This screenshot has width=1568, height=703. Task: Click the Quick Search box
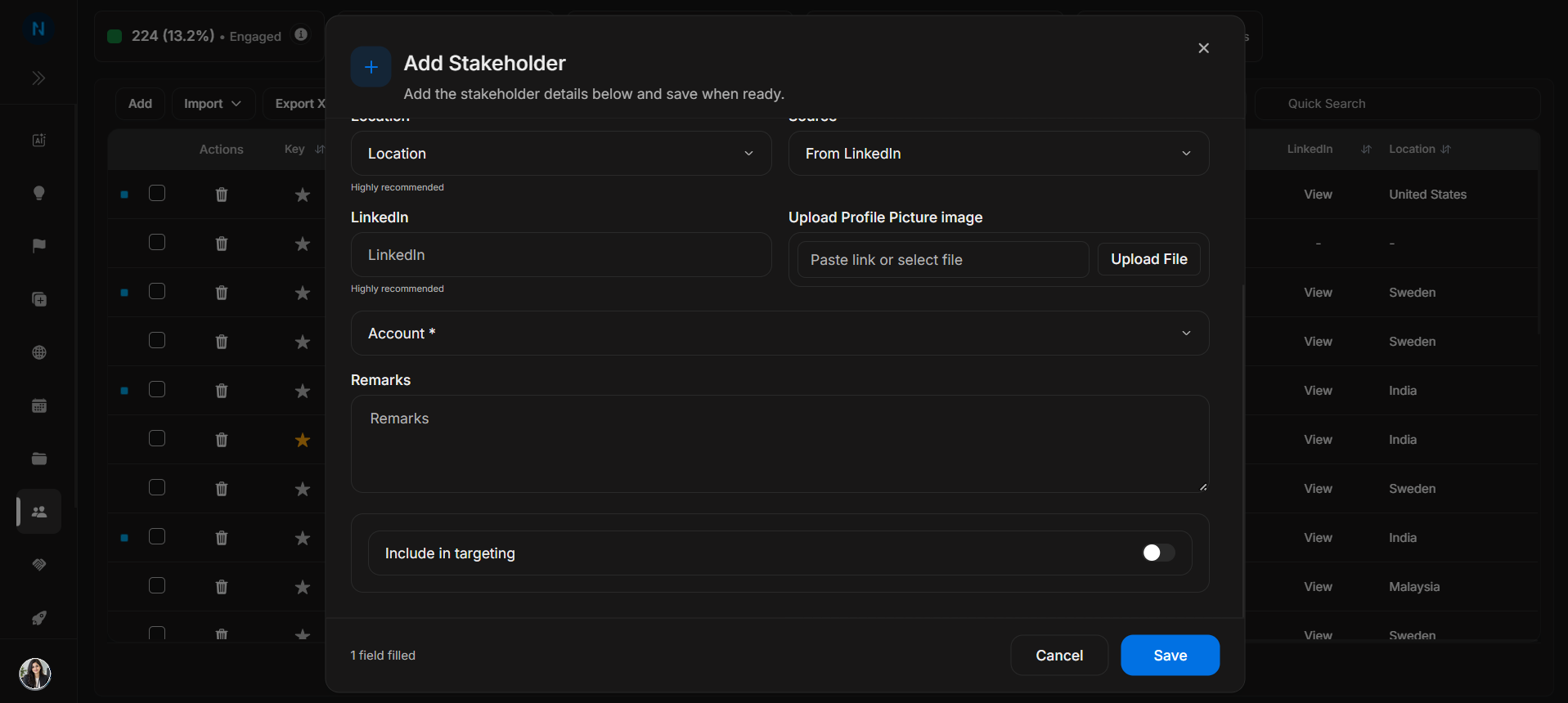pyautogui.click(x=1397, y=104)
